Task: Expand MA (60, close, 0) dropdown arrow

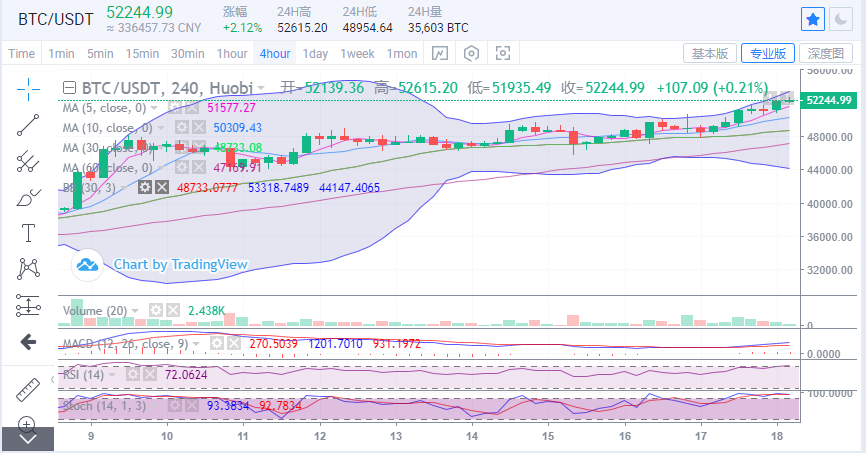Action: (x=161, y=168)
